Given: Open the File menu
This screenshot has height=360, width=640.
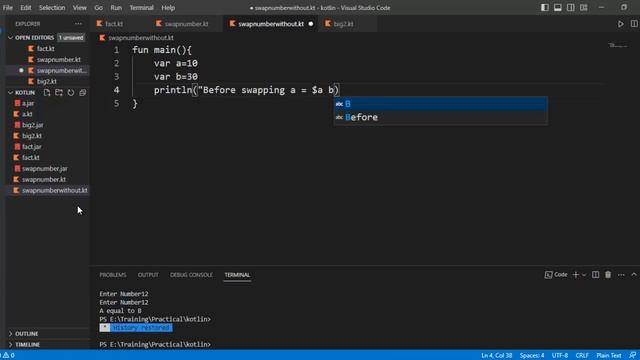Looking at the screenshot, I should click(x=8, y=7).
